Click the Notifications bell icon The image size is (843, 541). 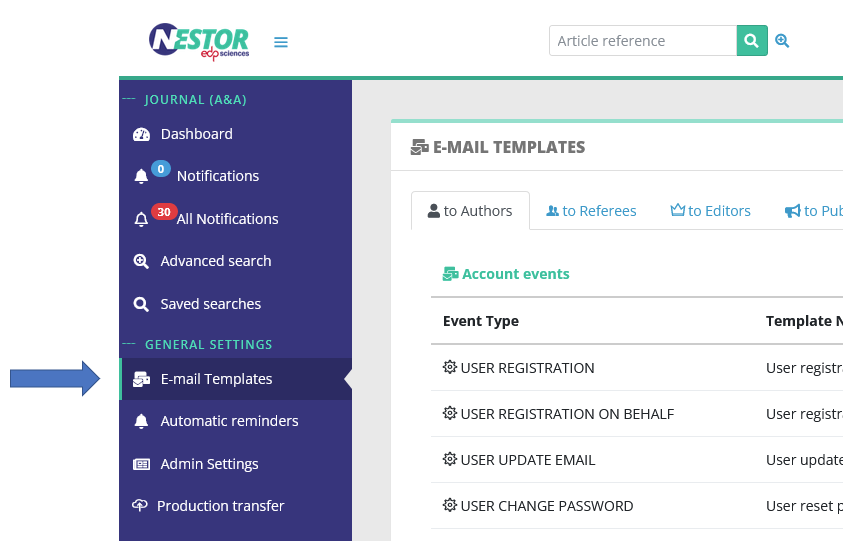(x=141, y=176)
